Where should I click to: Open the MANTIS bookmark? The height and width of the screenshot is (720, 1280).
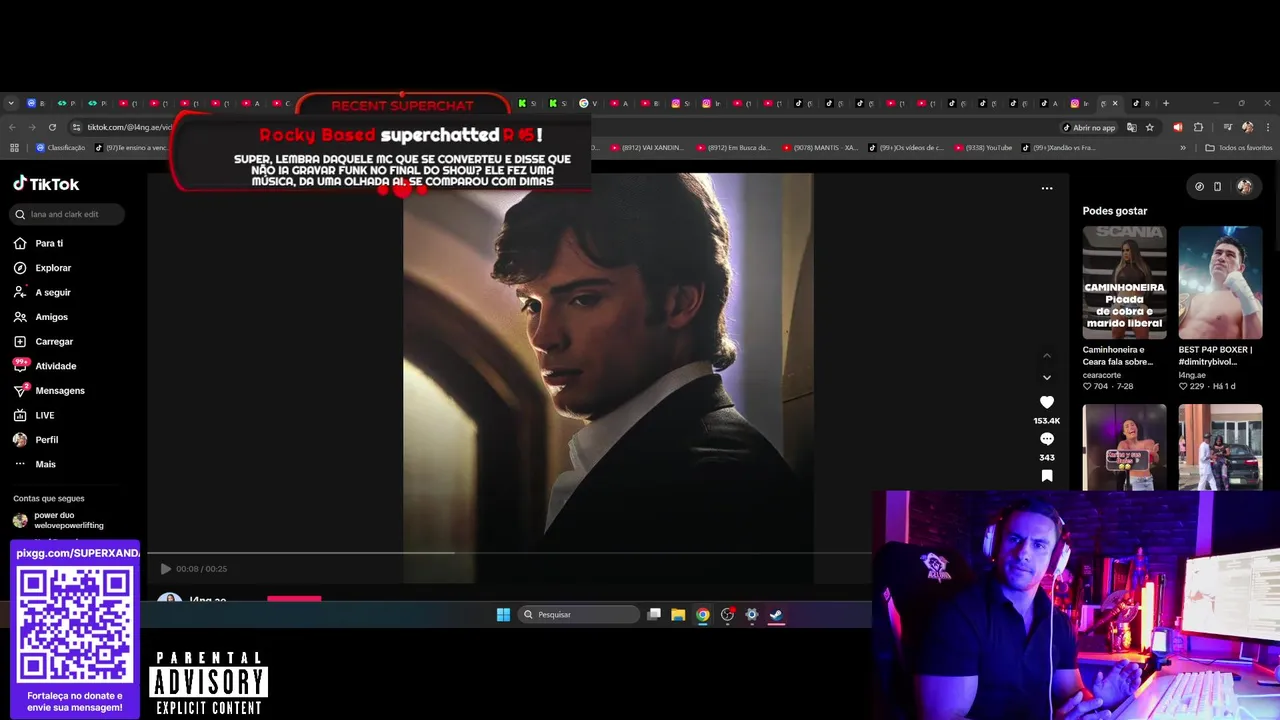(x=820, y=148)
